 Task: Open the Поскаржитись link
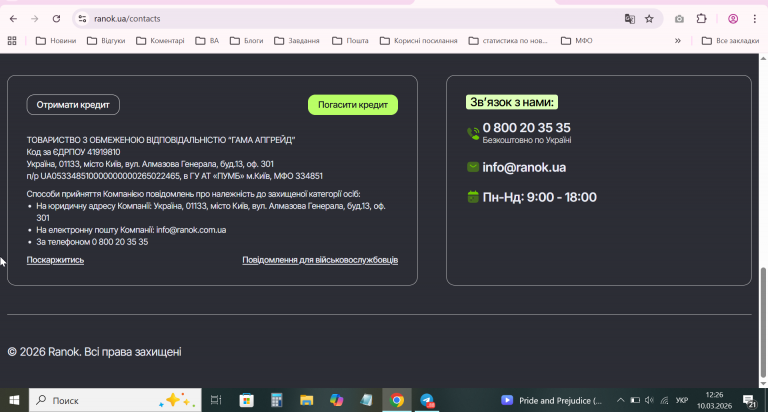tap(55, 260)
